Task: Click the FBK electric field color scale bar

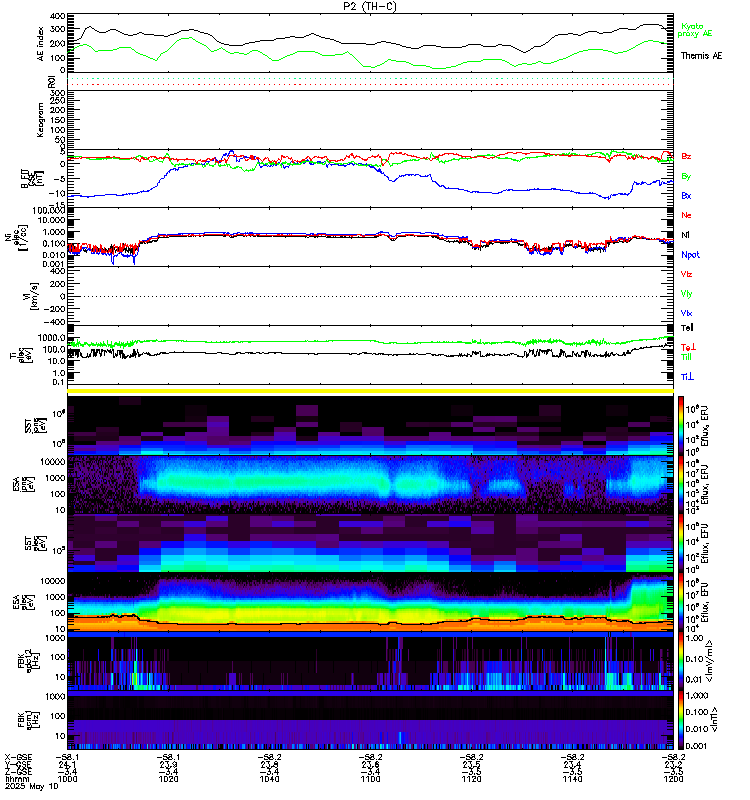Action: pyautogui.click(x=681, y=661)
